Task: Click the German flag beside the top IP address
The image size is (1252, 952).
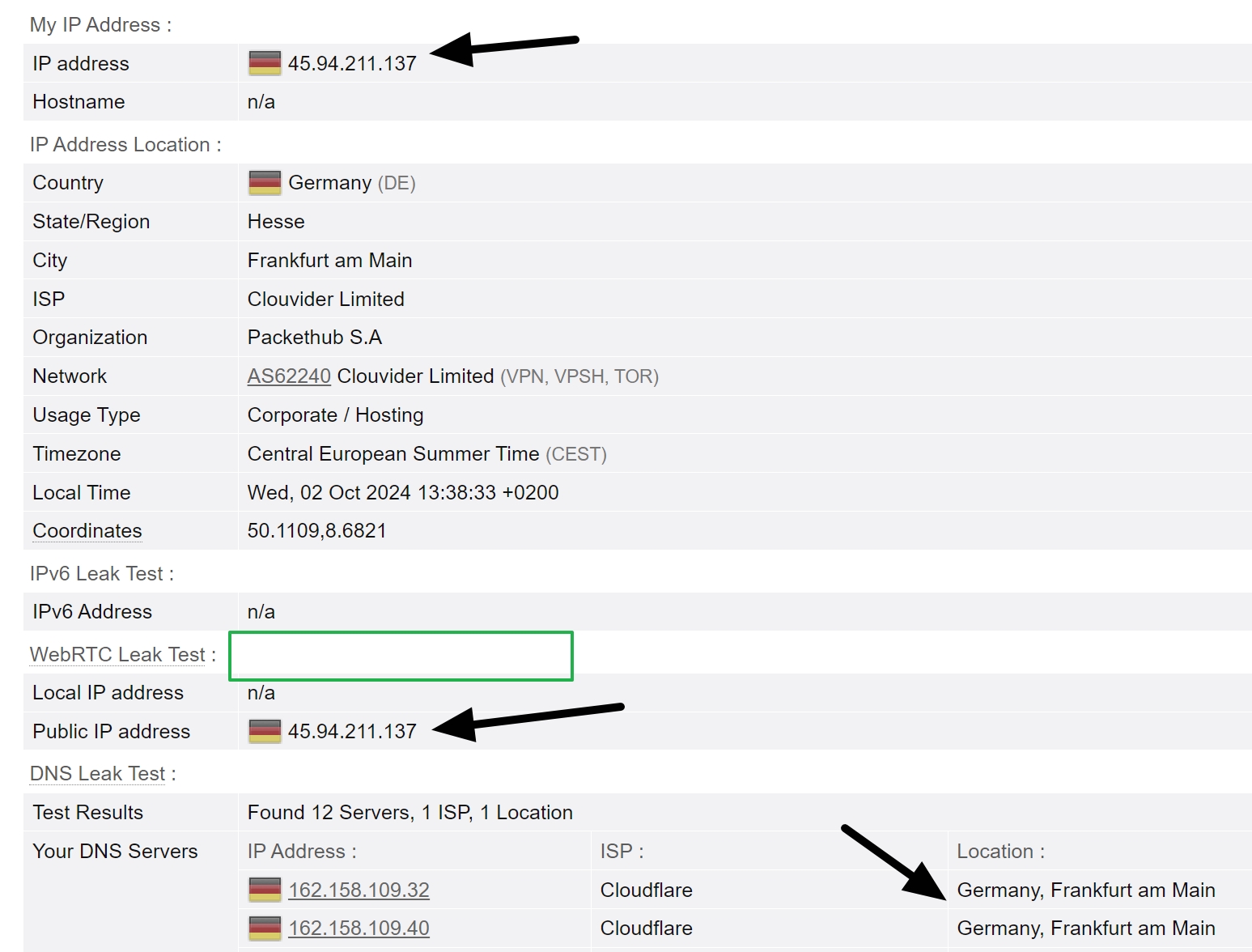Action: [x=265, y=63]
